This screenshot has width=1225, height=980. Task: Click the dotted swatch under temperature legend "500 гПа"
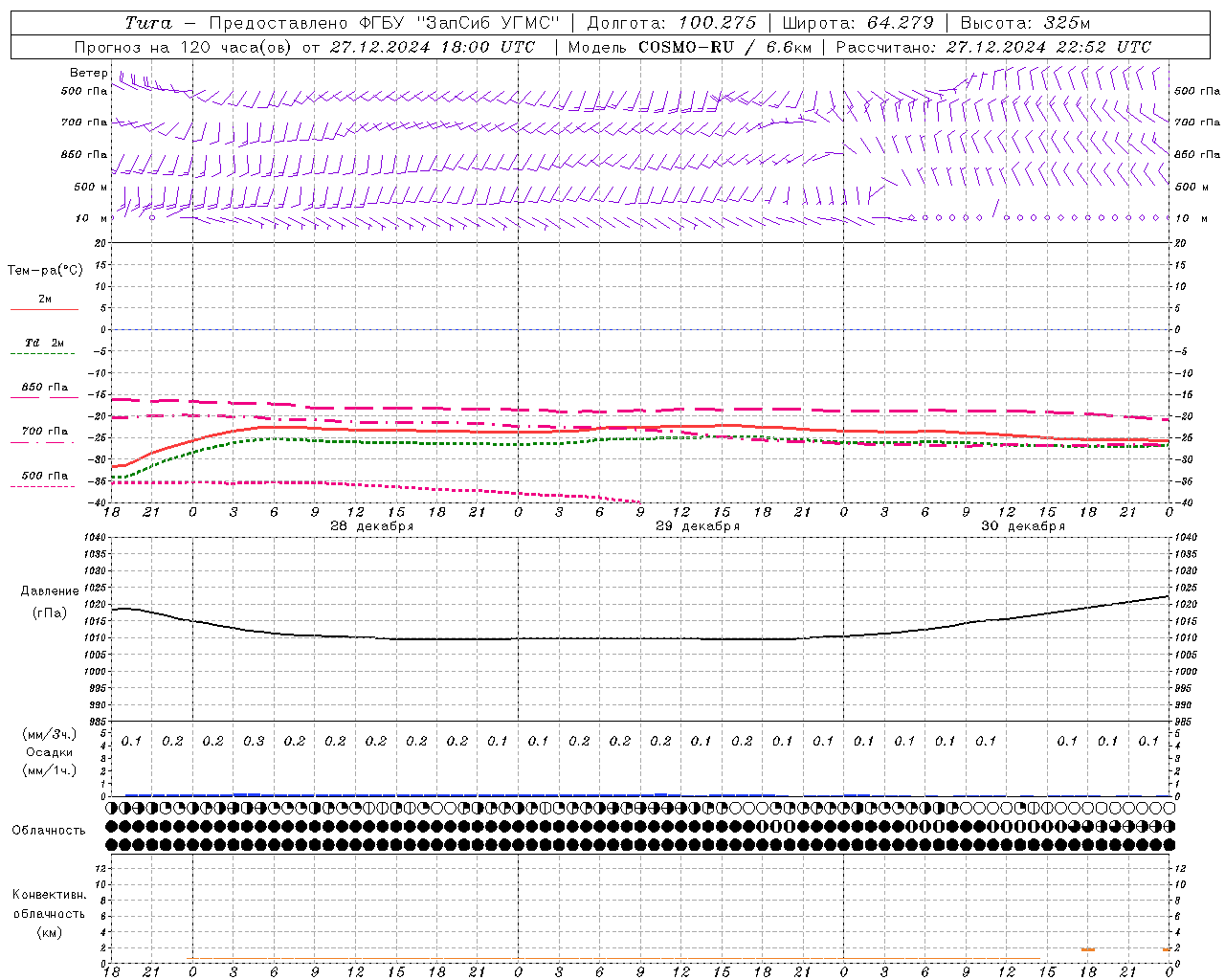pyautogui.click(x=43, y=486)
